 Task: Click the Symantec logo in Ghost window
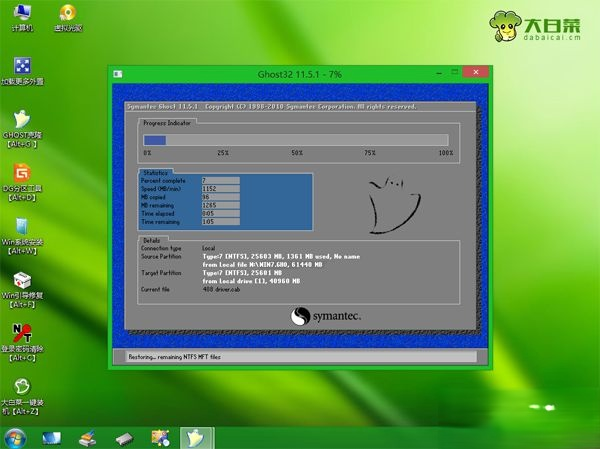[326, 316]
